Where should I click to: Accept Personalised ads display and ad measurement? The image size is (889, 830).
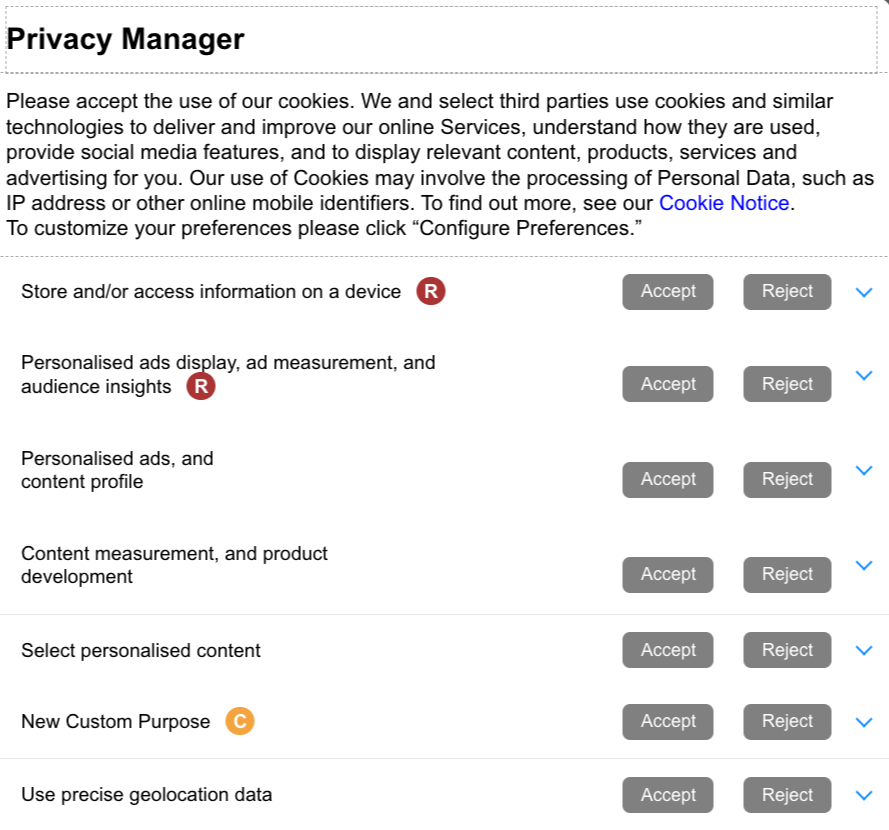tap(668, 384)
